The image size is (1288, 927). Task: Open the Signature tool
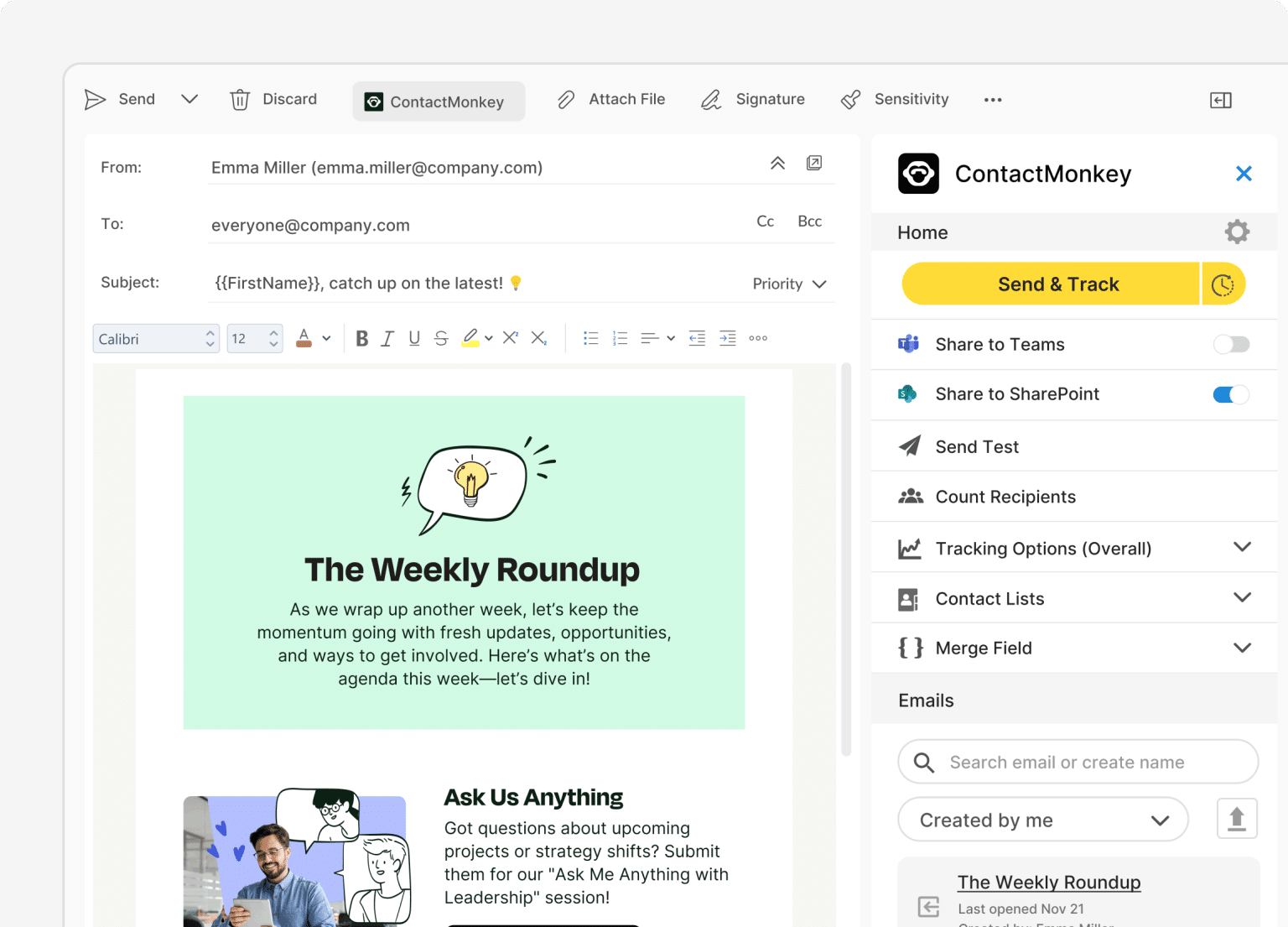752,99
